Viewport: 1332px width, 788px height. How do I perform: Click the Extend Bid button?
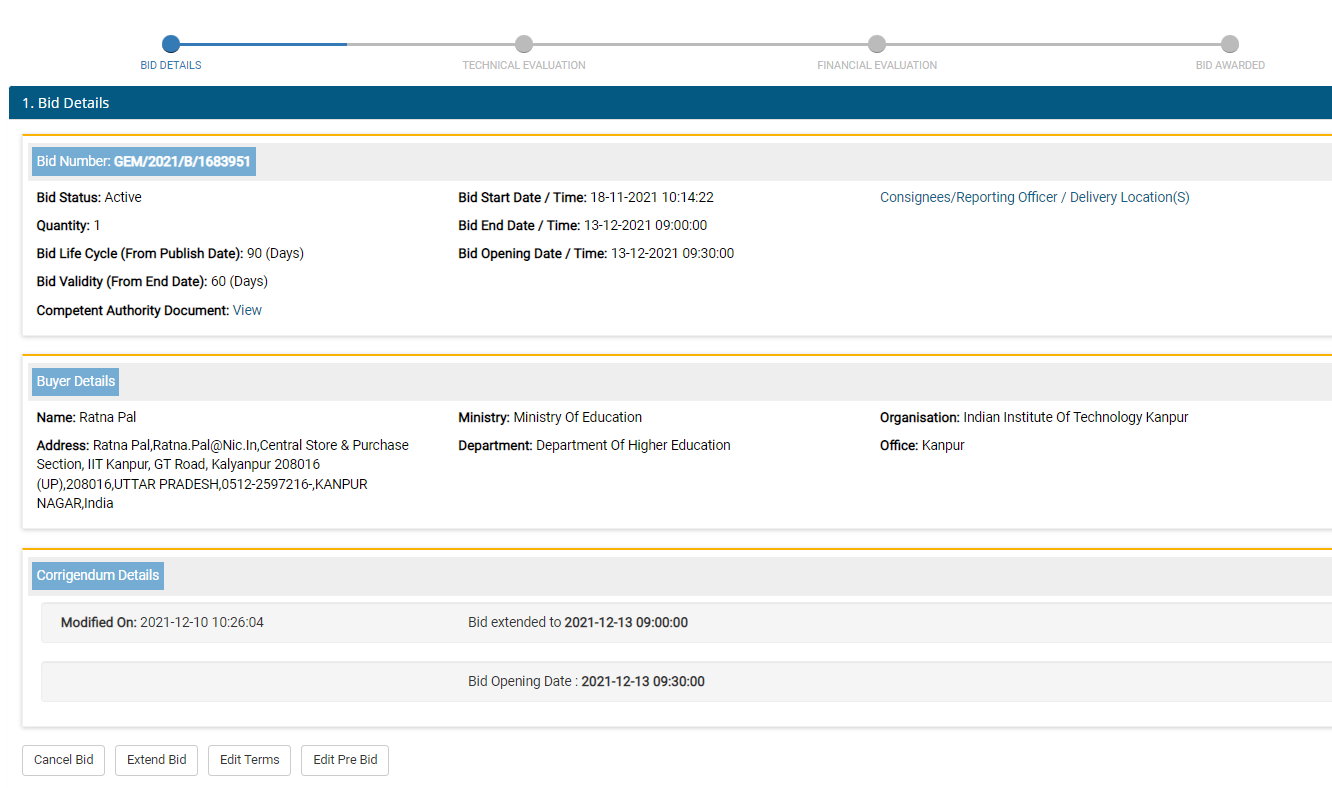point(157,760)
